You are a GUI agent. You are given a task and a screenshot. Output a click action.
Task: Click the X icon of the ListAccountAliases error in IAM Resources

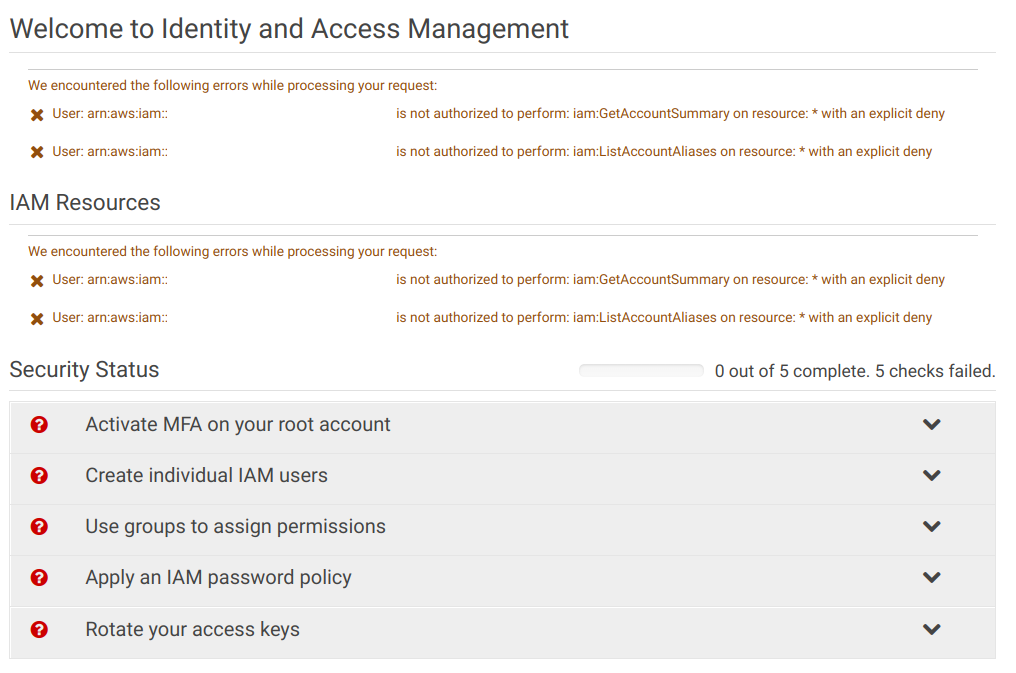pos(37,319)
